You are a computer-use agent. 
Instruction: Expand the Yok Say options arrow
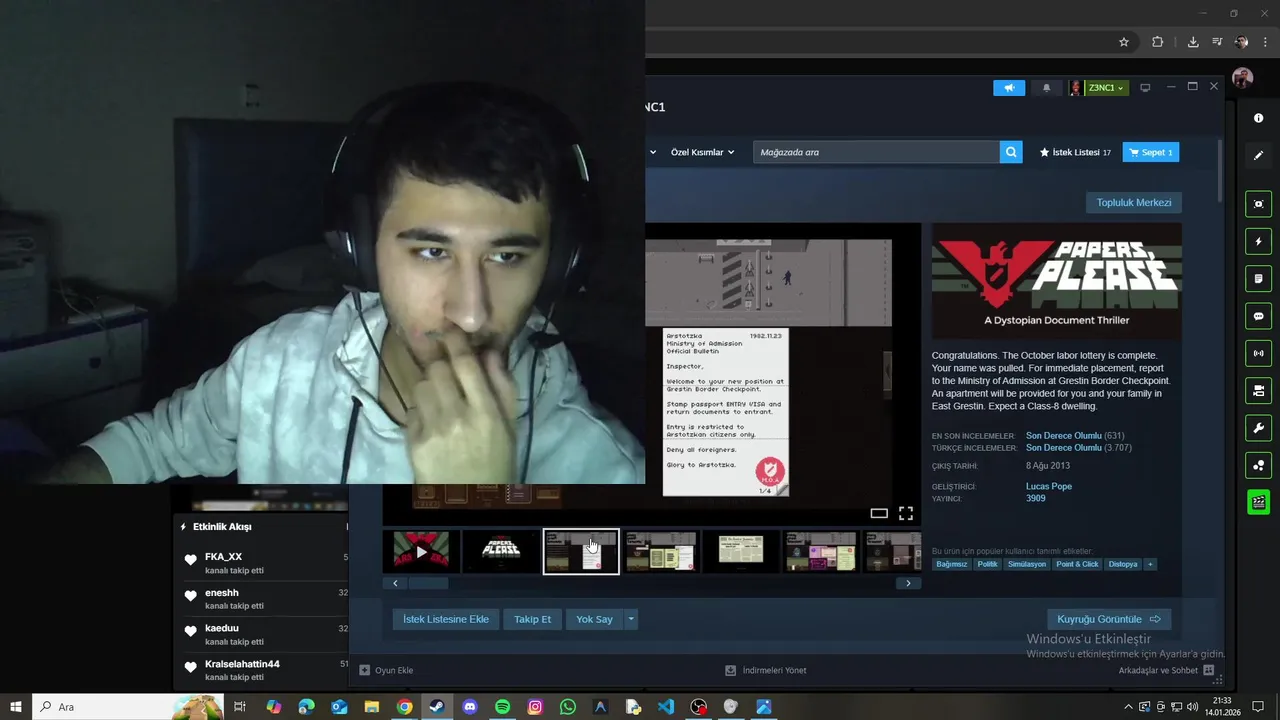click(631, 619)
